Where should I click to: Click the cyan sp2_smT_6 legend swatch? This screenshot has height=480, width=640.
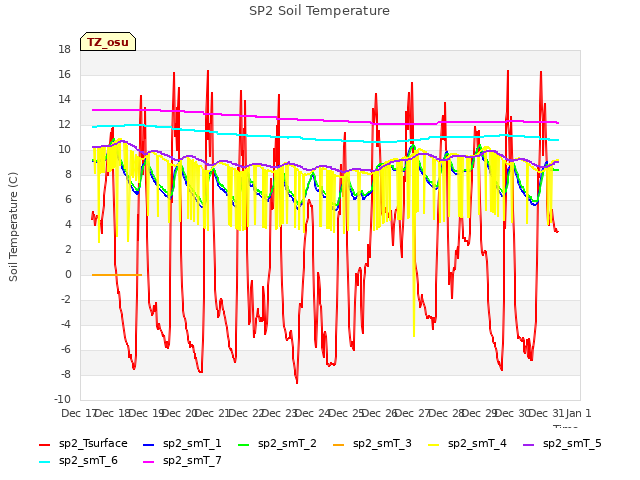point(44,462)
